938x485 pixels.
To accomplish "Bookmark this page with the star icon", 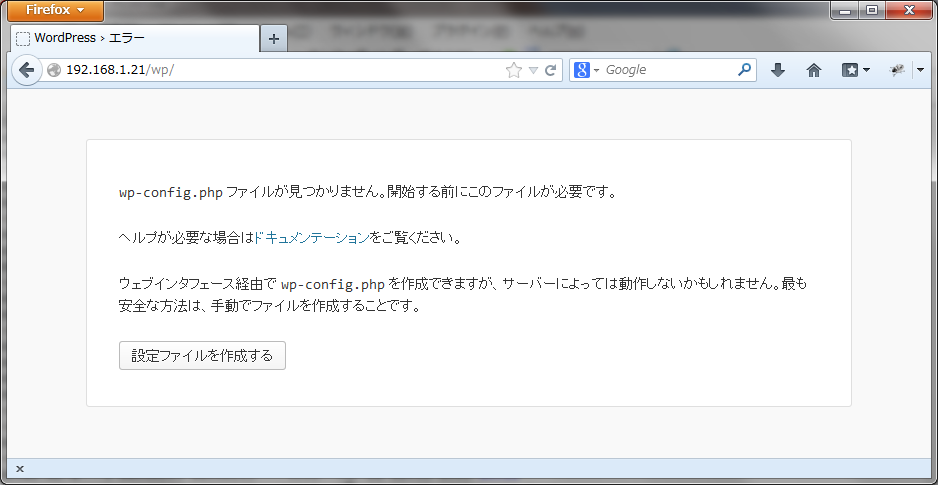I will [x=513, y=71].
